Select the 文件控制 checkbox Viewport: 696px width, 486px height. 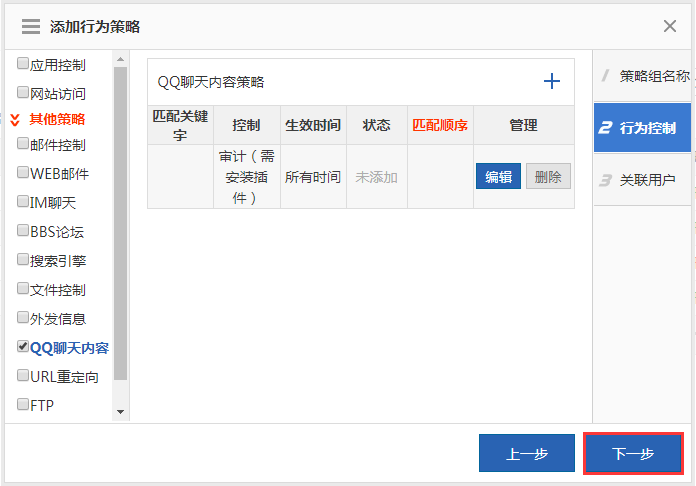point(23,288)
